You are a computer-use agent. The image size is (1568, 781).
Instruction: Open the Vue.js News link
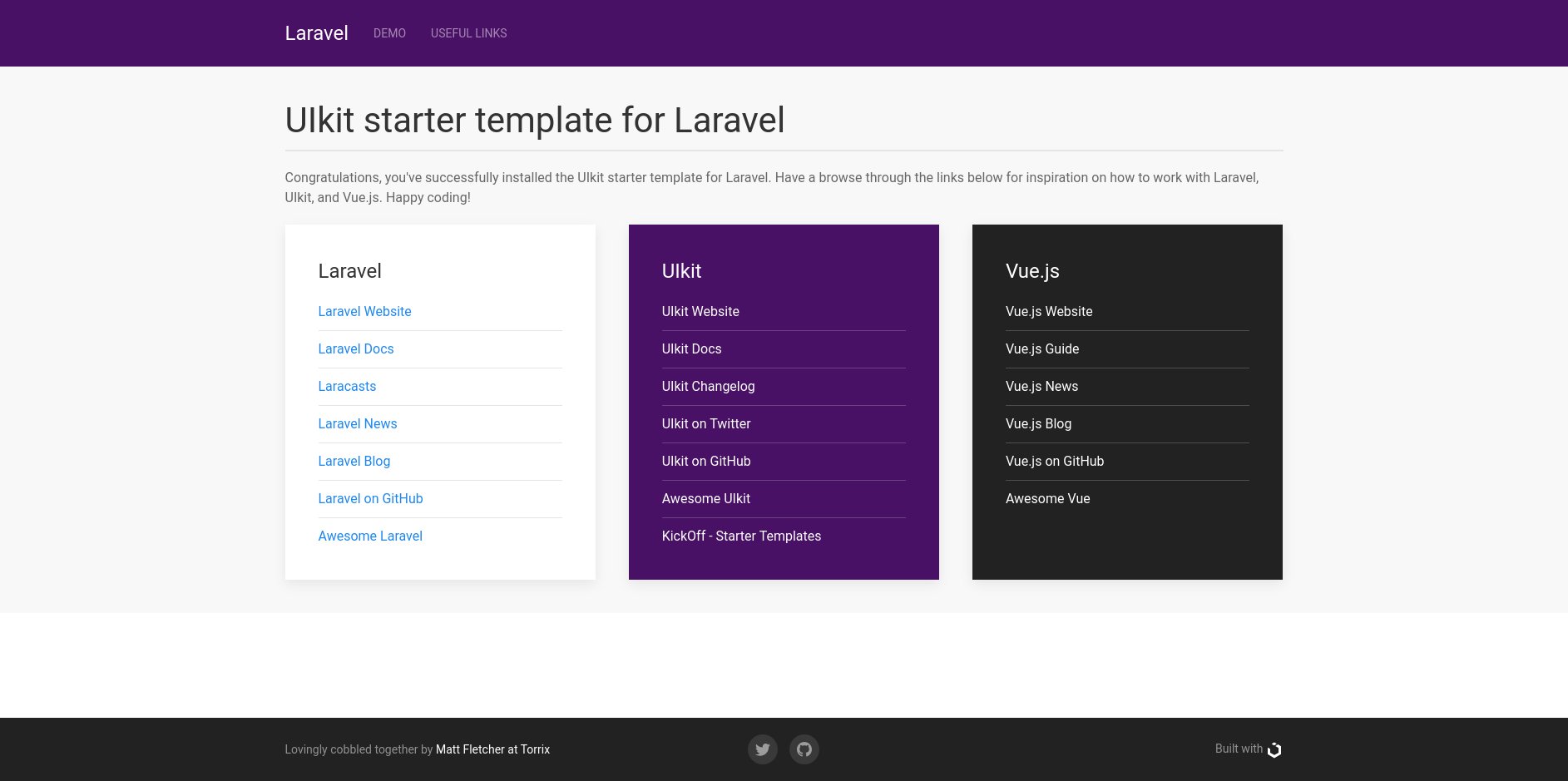pyautogui.click(x=1041, y=386)
